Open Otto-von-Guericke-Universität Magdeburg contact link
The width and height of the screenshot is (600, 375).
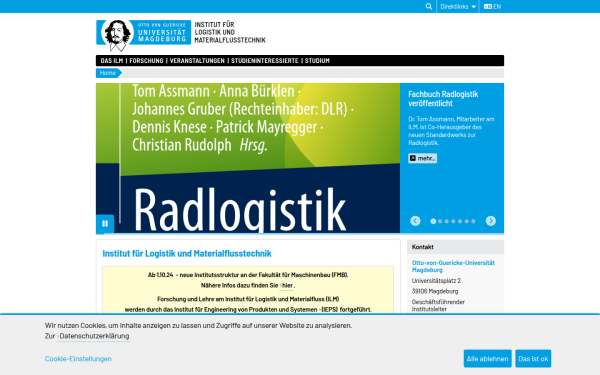point(453,266)
